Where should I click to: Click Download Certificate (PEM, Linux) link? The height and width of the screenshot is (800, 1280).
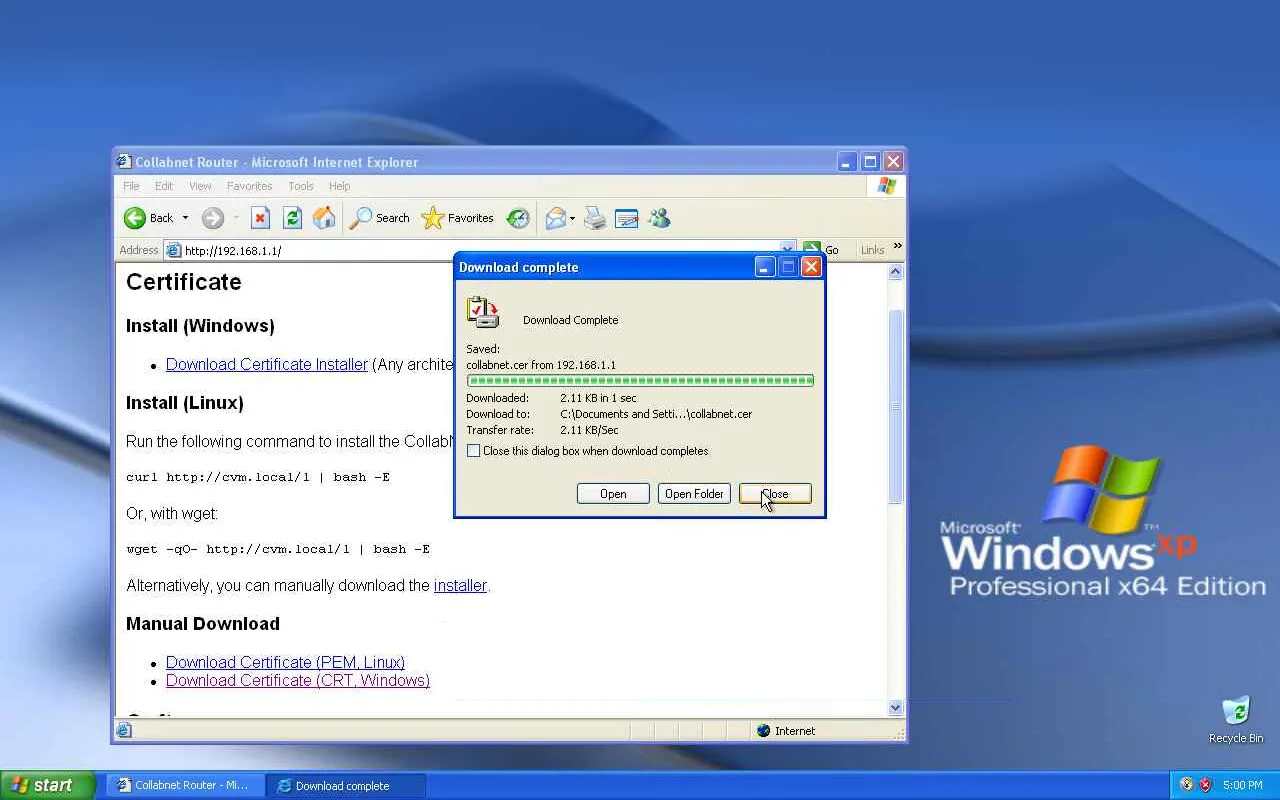[x=285, y=662]
